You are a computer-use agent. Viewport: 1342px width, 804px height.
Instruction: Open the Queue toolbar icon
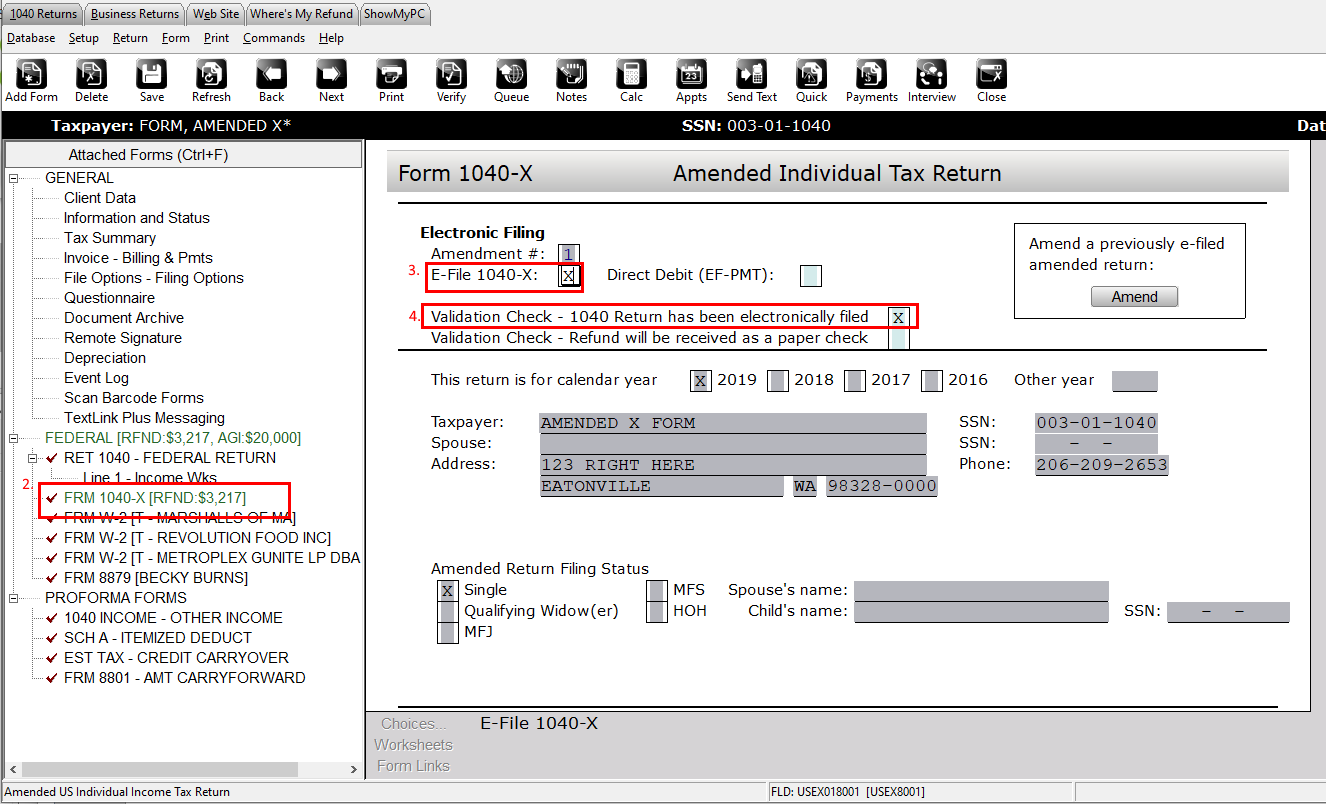click(511, 75)
